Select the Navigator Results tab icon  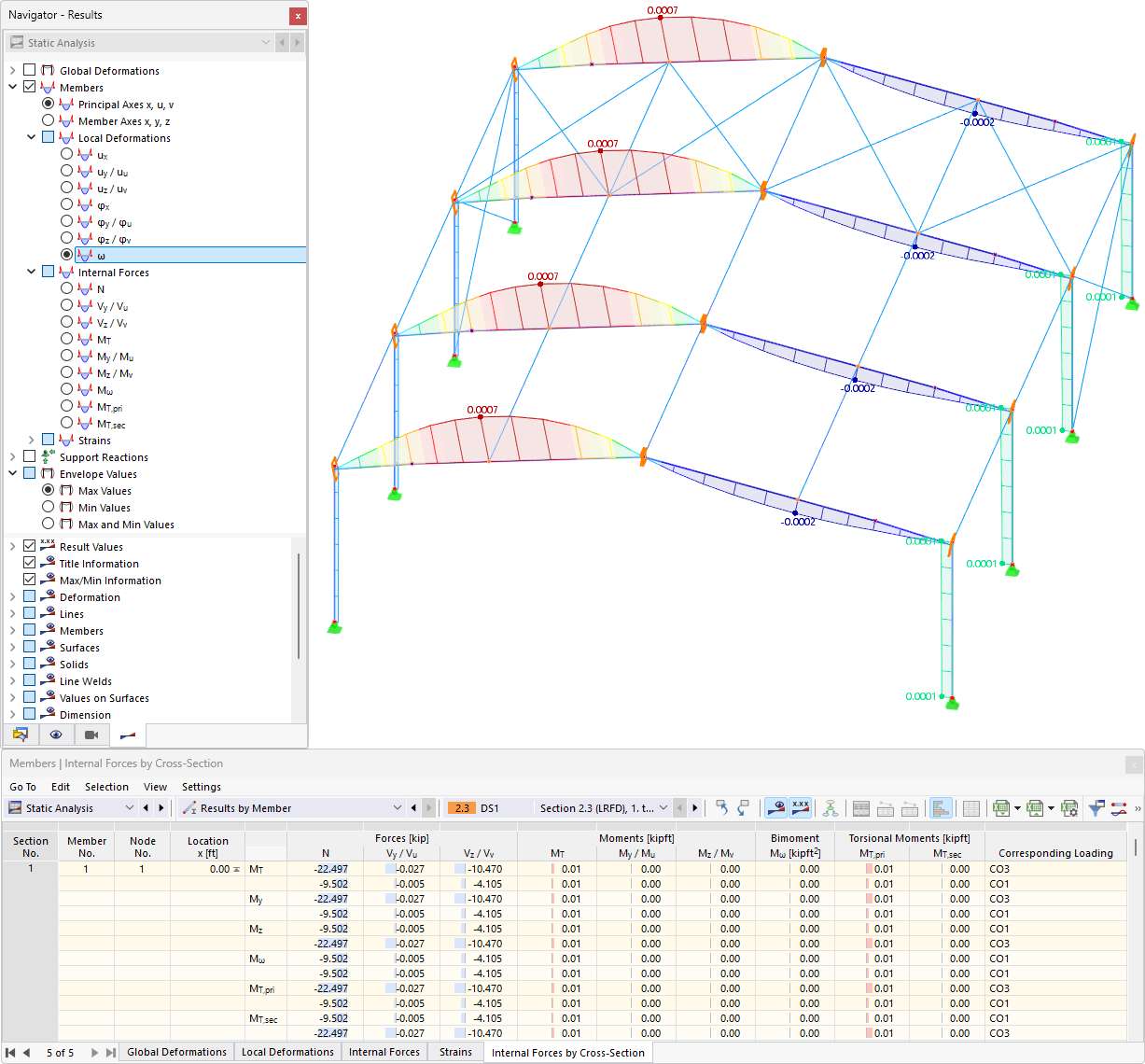click(x=128, y=735)
